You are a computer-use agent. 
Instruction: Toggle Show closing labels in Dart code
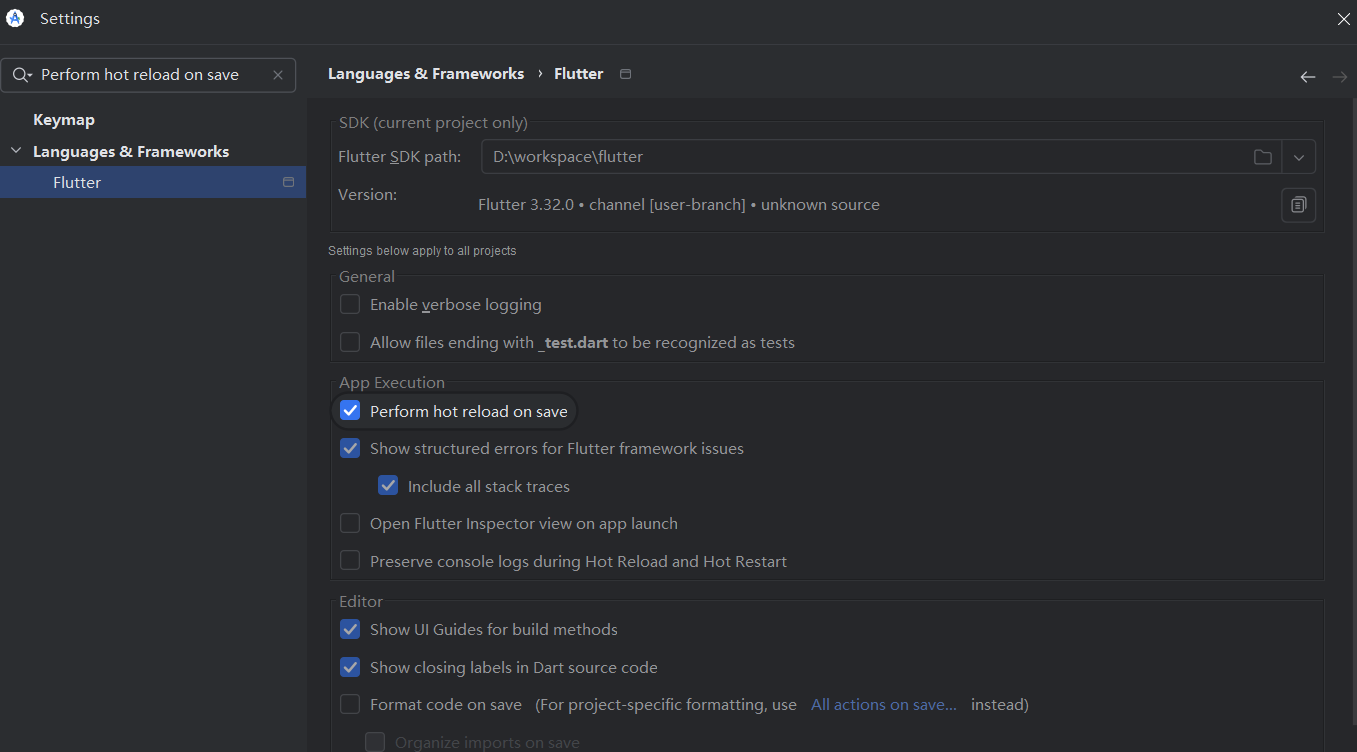350,667
